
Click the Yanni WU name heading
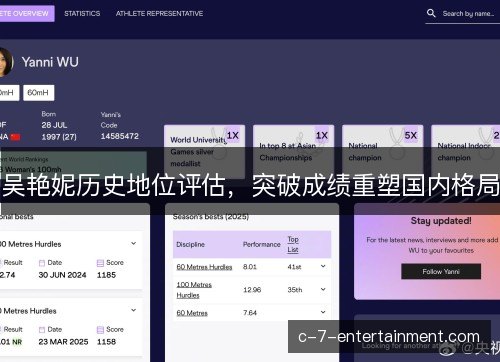point(50,62)
